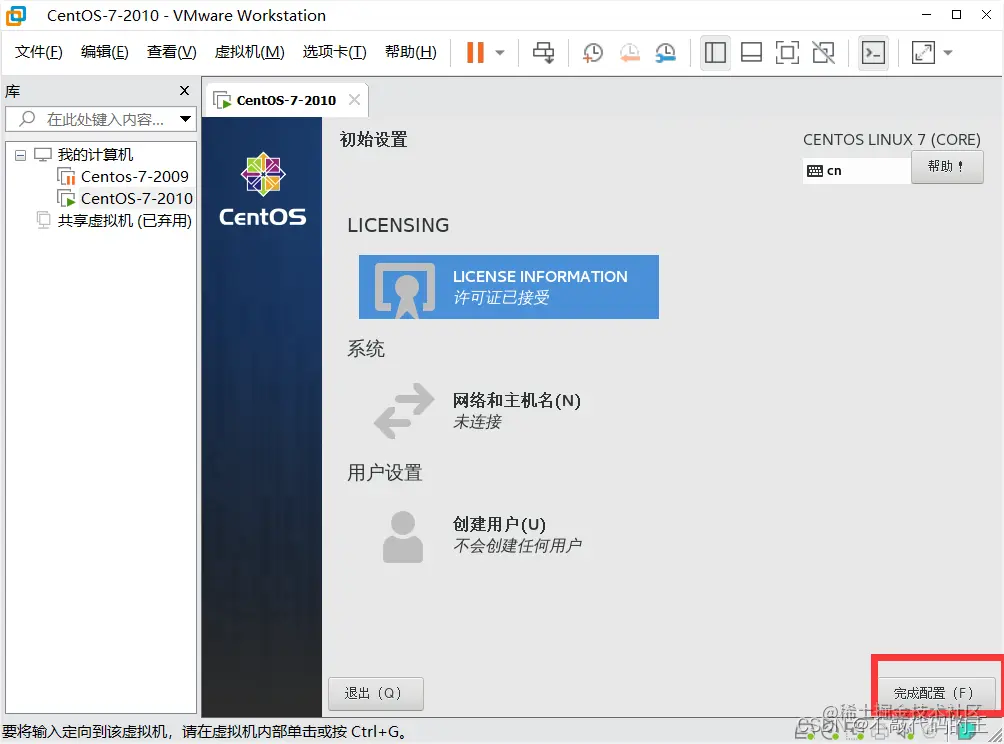
Task: Close the 库 library panel
Action: point(184,91)
